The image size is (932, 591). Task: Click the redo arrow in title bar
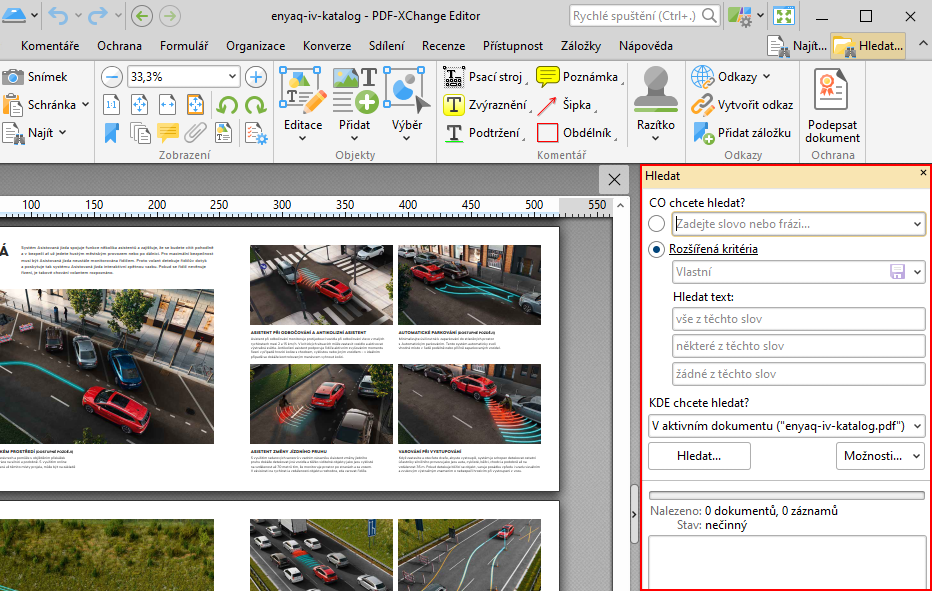click(x=97, y=15)
